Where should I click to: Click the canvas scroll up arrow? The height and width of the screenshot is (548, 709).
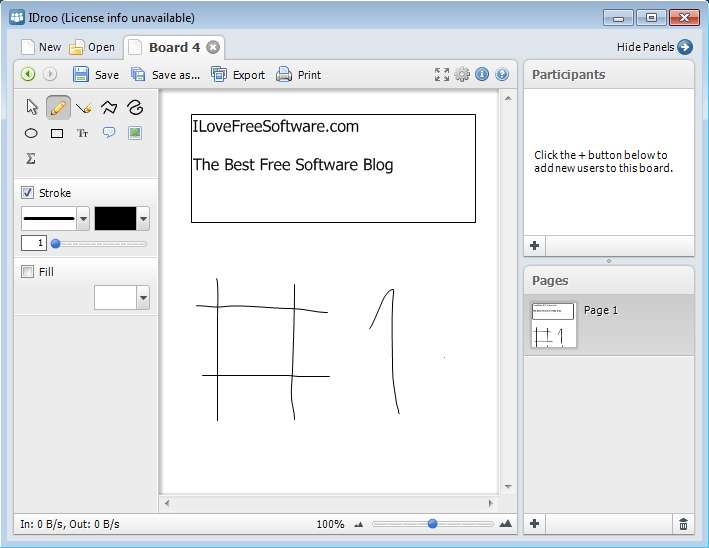click(x=508, y=98)
